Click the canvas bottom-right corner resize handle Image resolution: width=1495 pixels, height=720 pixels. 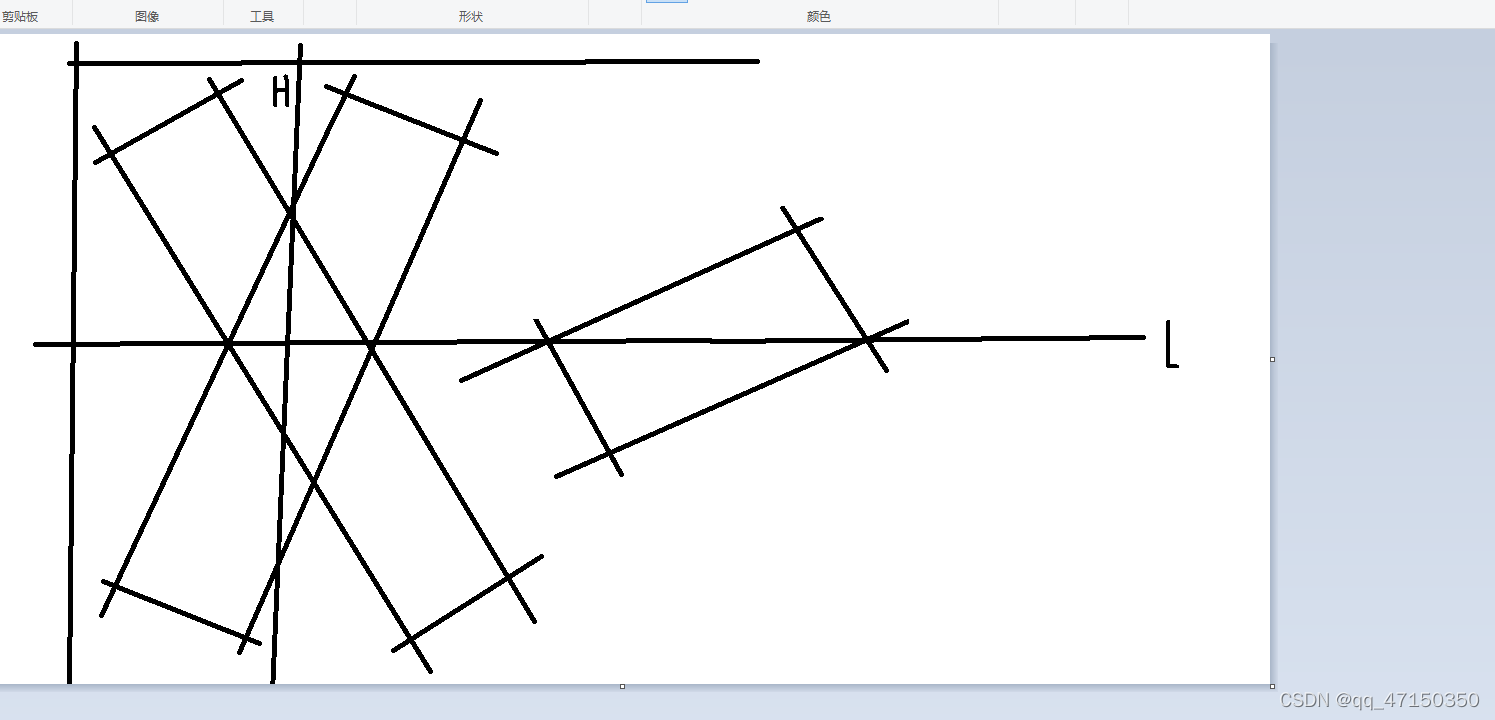1272,686
